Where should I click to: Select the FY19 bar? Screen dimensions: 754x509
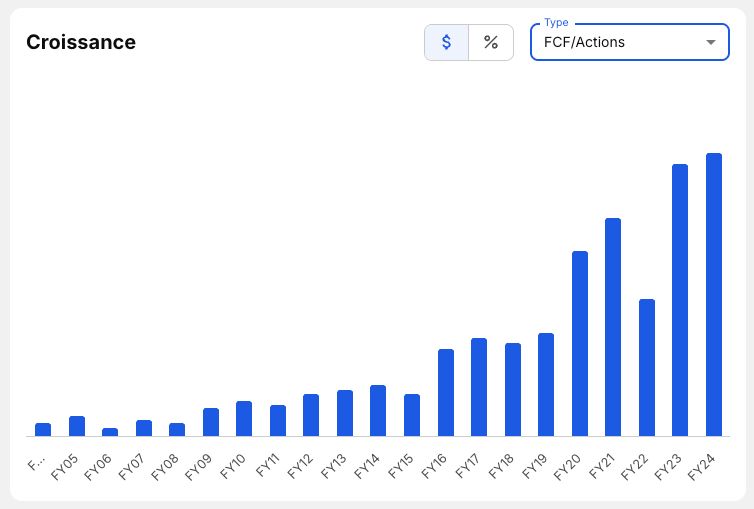546,385
